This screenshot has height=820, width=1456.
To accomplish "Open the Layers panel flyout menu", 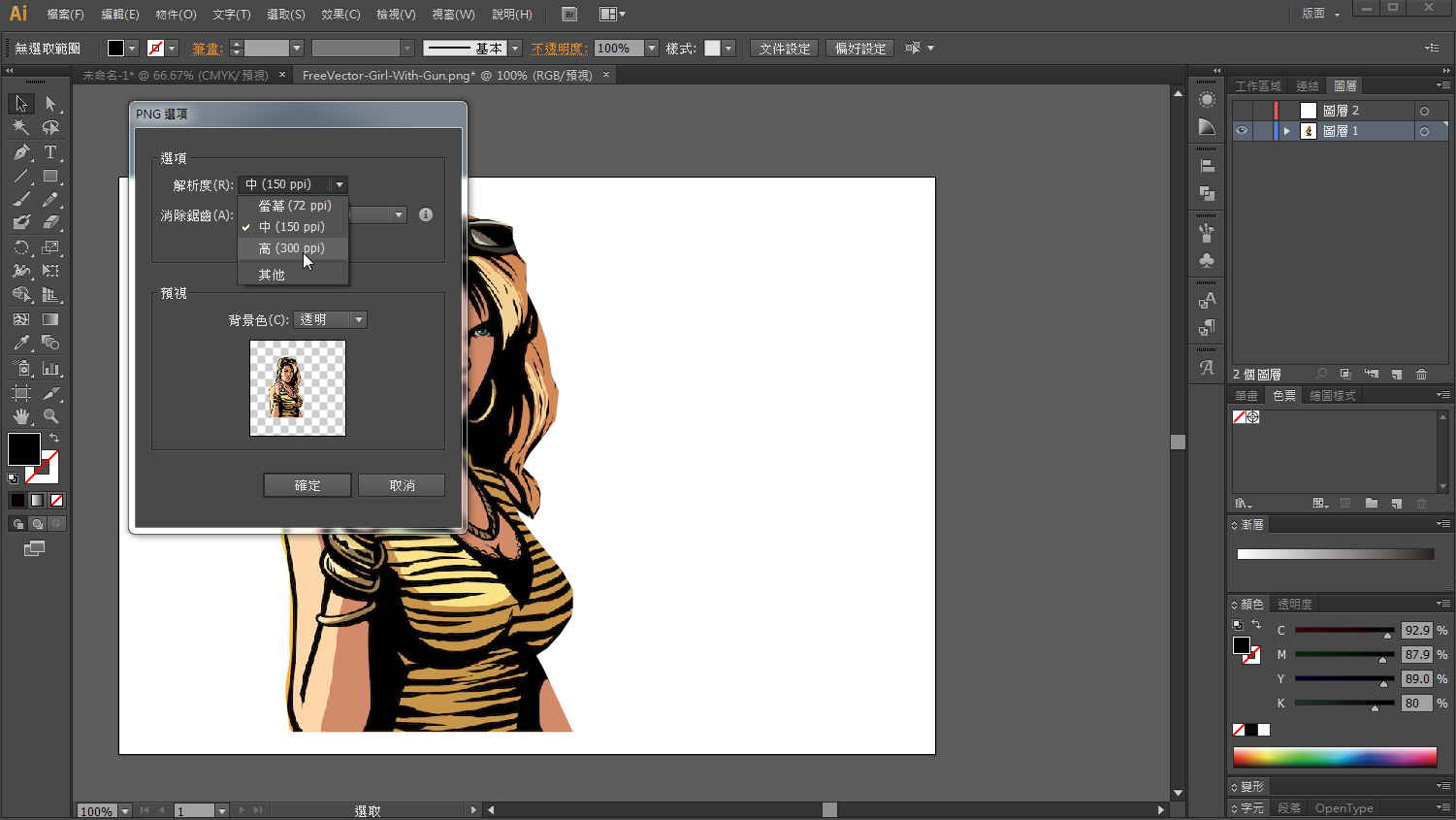I will [x=1442, y=86].
